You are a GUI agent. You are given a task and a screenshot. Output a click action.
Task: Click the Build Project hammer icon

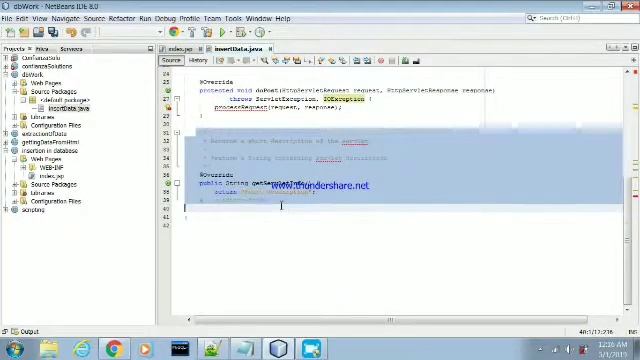coord(192,32)
